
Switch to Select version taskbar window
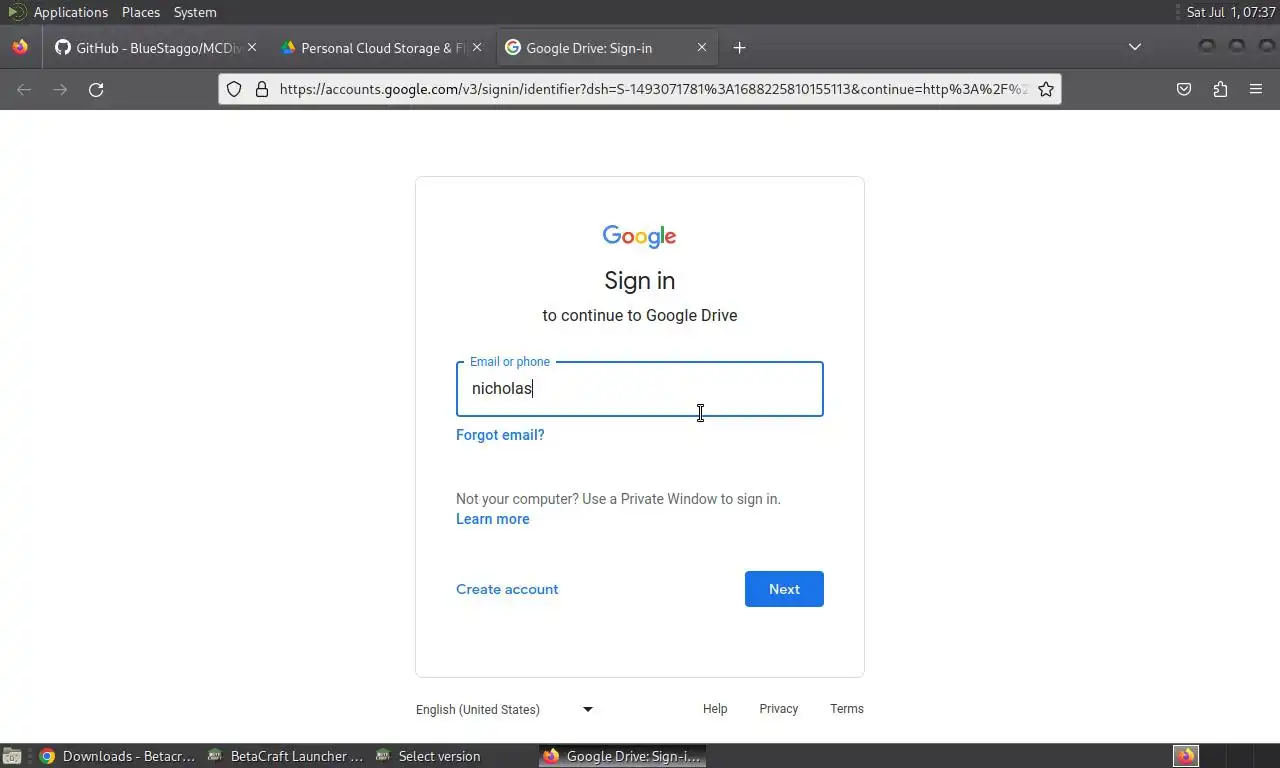[454, 756]
